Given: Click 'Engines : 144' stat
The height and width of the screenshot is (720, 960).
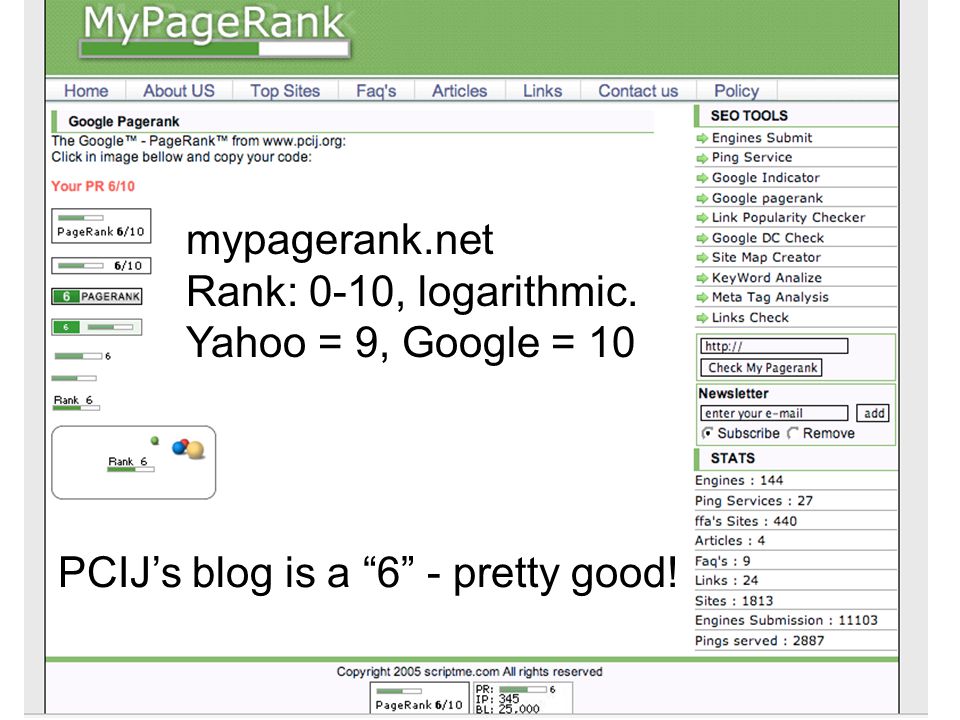Looking at the screenshot, I should (x=739, y=480).
